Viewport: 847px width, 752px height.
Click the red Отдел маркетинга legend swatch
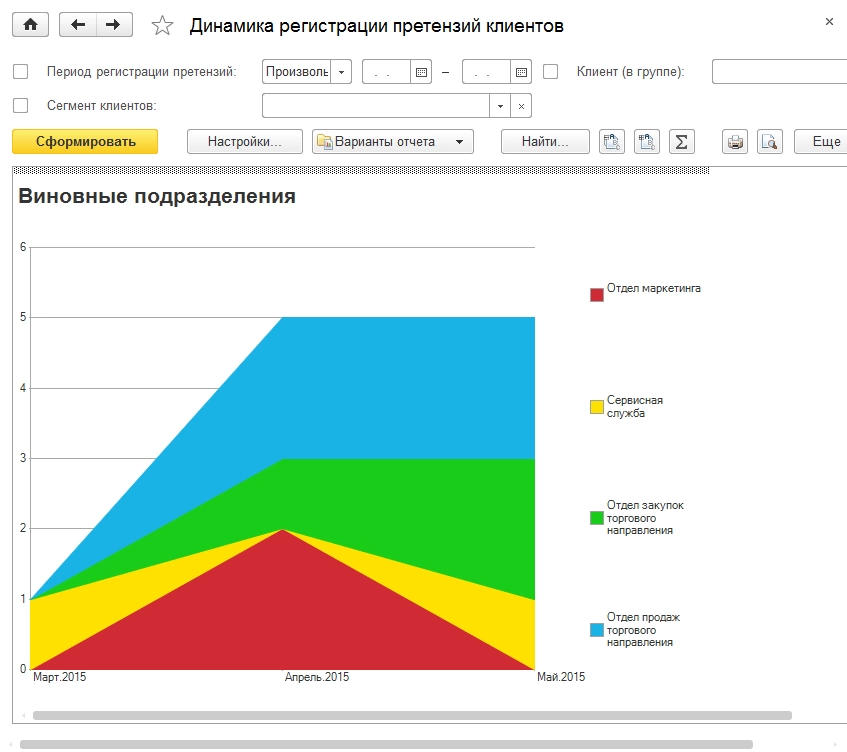click(597, 295)
